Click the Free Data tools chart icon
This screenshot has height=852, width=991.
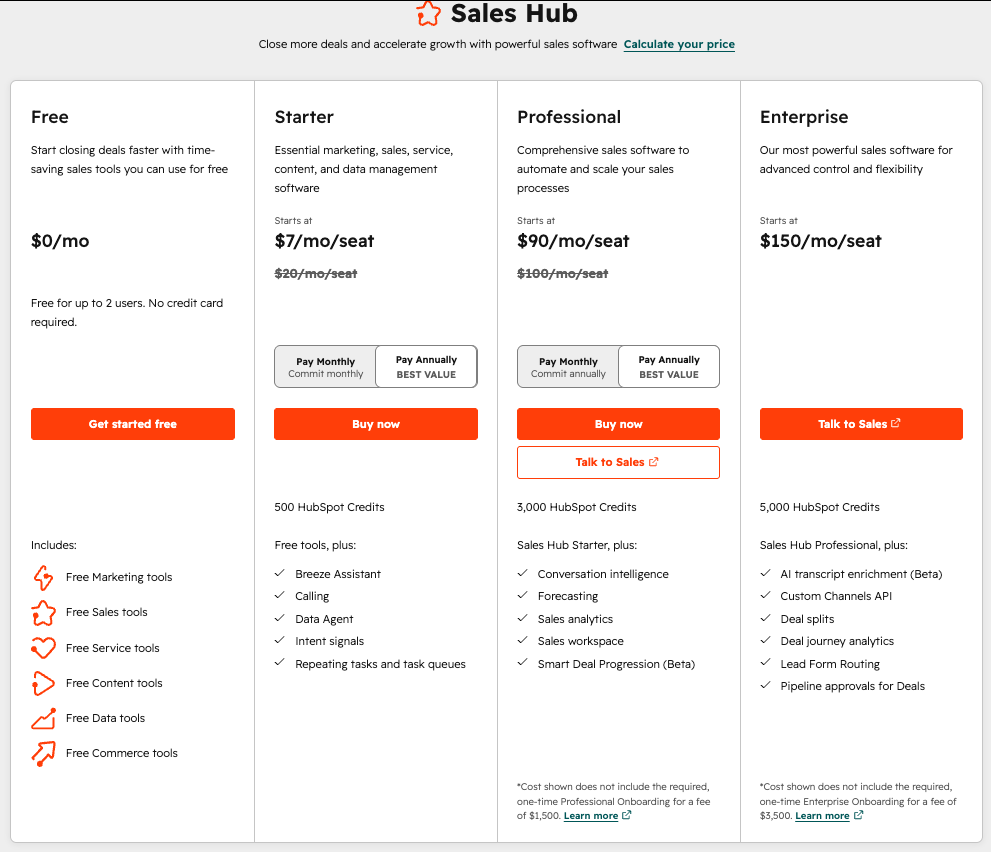tap(44, 719)
